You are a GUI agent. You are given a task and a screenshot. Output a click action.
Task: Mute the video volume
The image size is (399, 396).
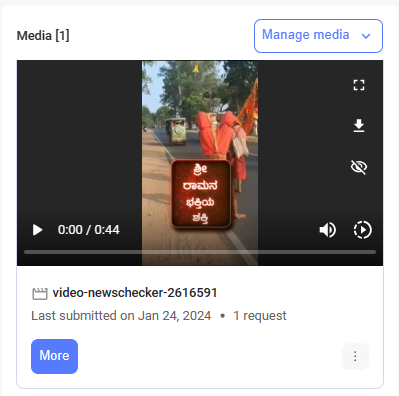(328, 230)
